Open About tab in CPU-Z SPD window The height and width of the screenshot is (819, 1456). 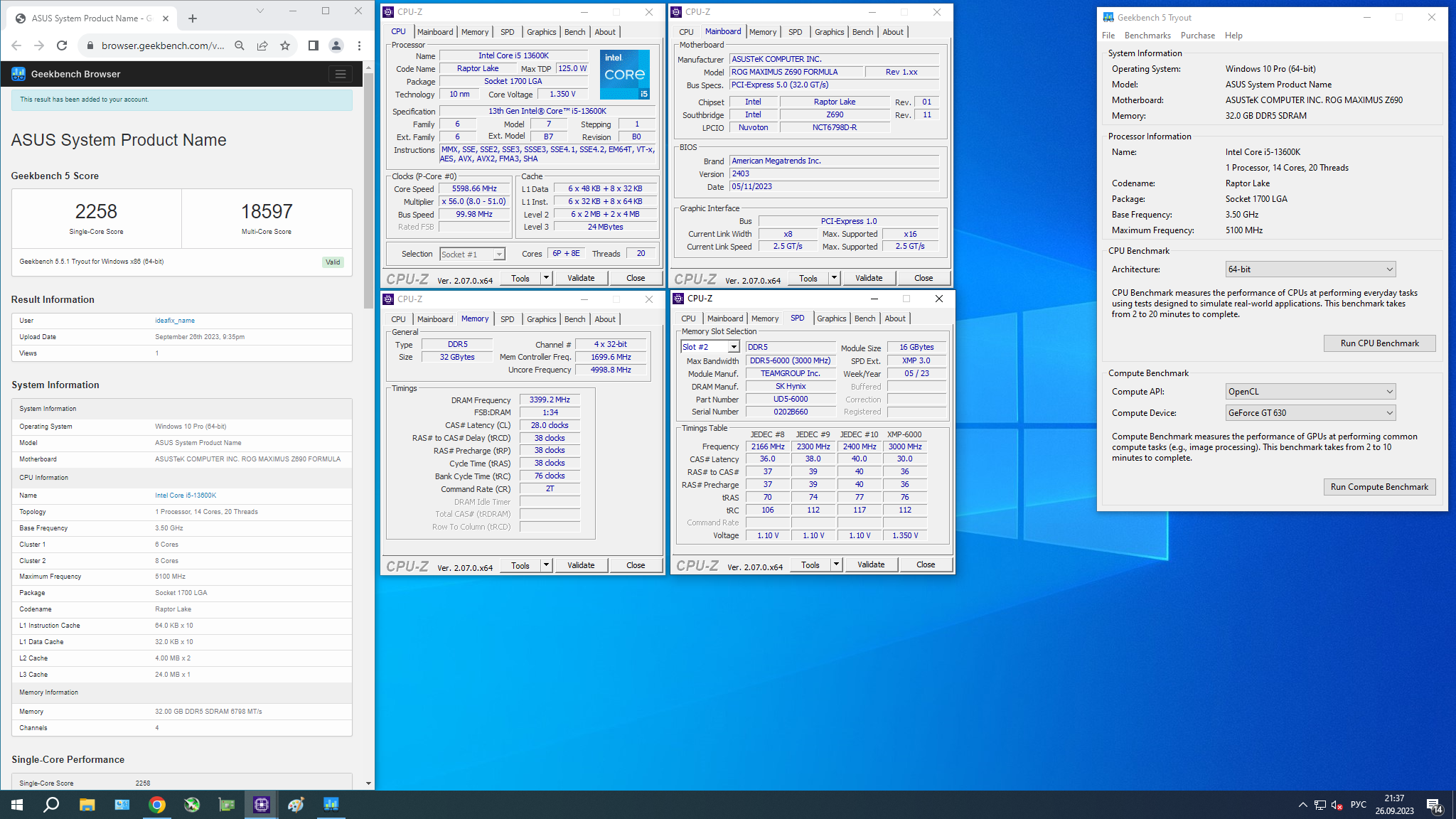895,318
